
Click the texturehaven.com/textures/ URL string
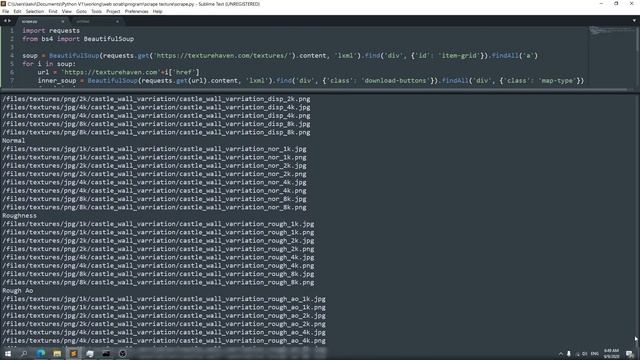point(222,56)
